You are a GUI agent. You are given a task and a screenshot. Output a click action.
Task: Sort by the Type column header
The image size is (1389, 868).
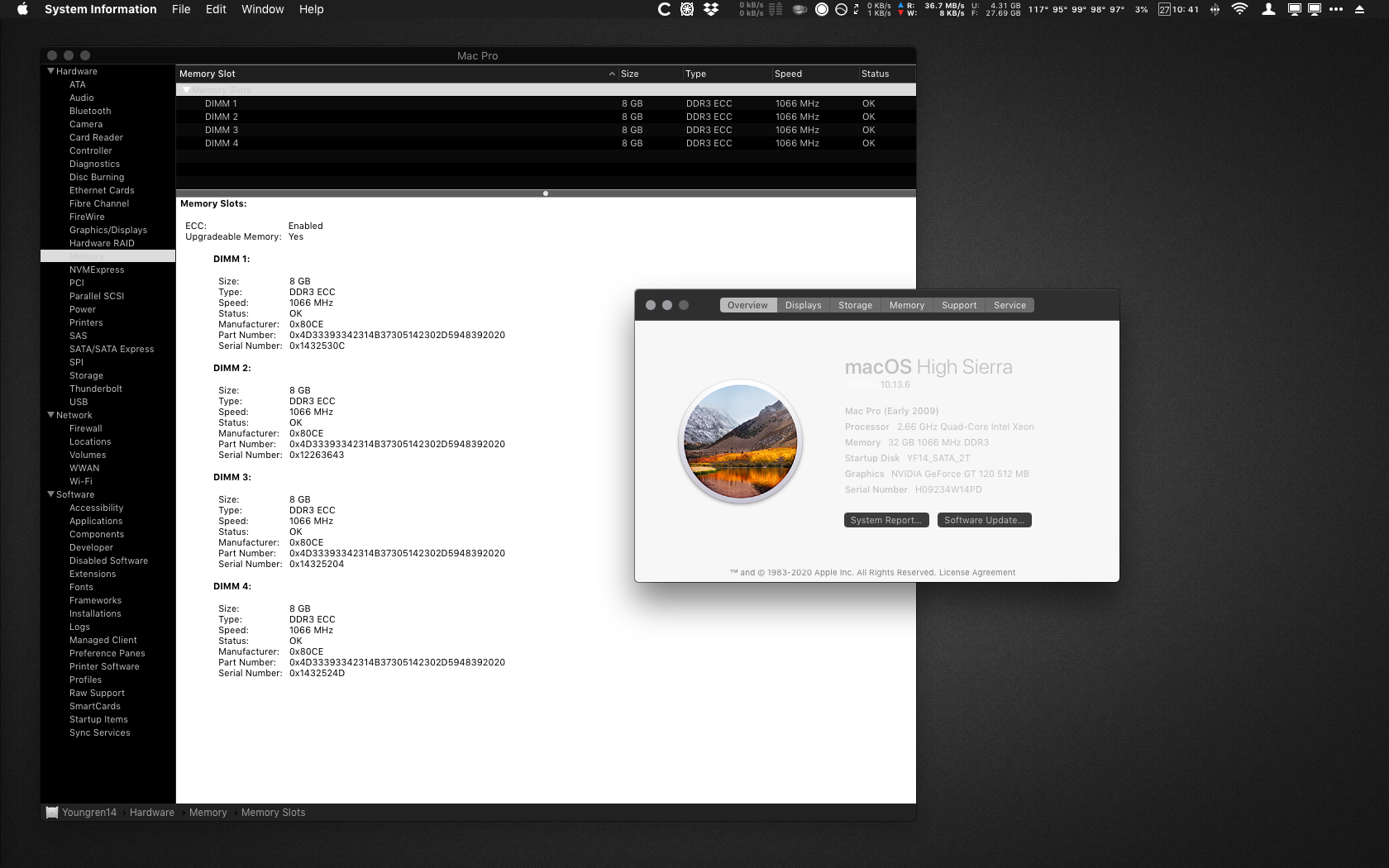tap(727, 74)
